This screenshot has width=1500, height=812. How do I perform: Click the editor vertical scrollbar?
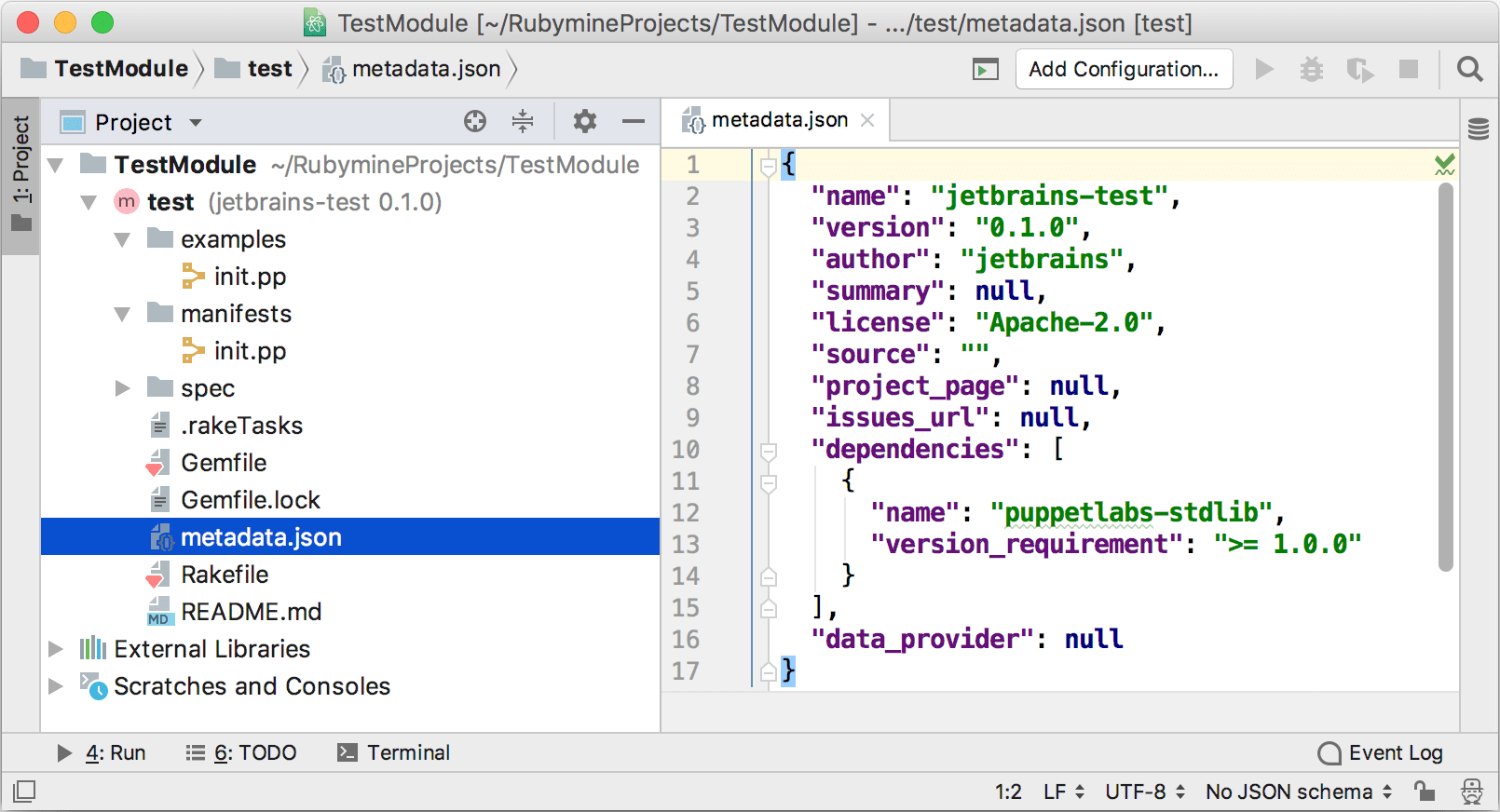[1446, 372]
